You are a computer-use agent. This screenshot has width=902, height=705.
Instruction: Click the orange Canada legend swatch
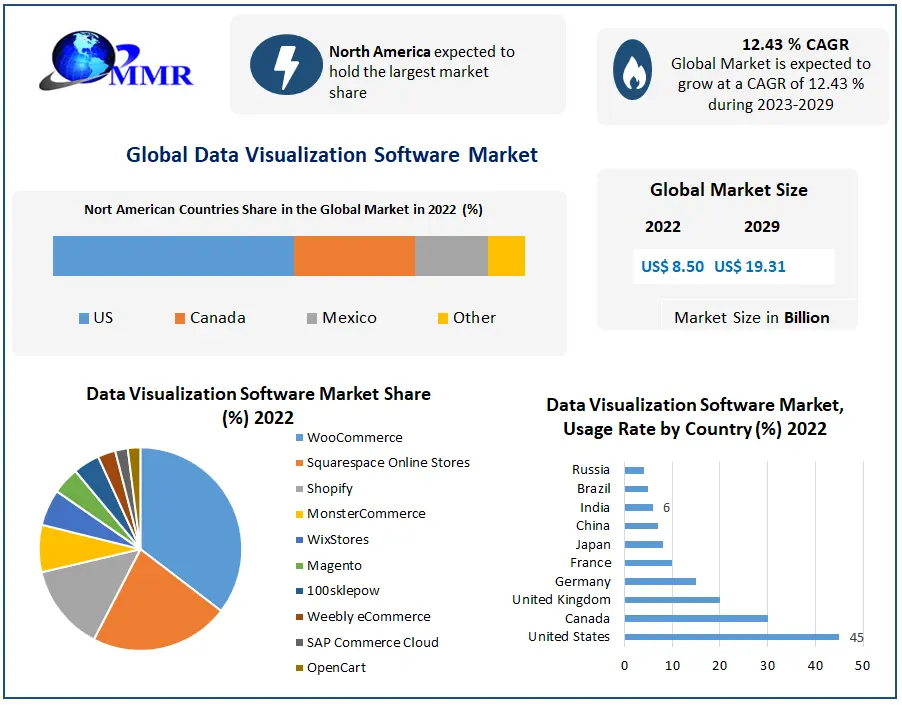click(x=180, y=318)
